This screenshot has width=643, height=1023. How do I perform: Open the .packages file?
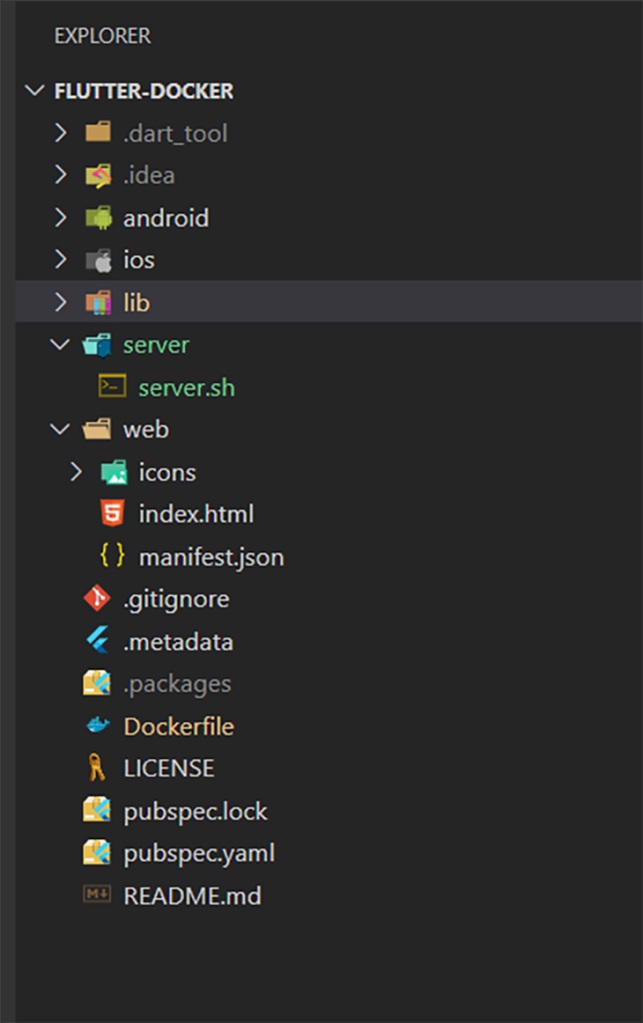coord(177,683)
